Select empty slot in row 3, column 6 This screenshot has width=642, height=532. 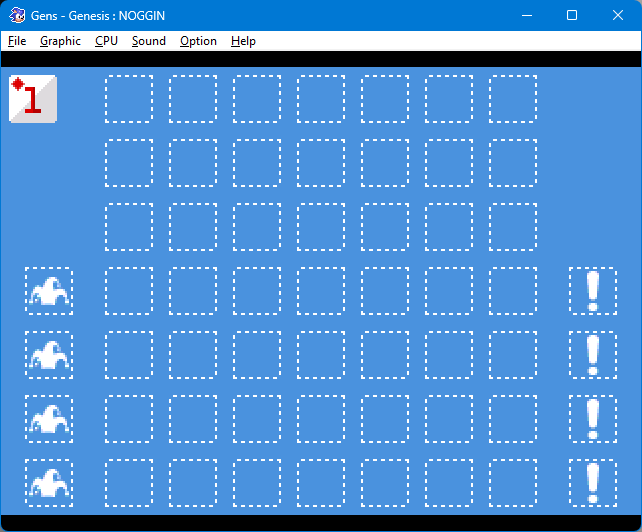tap(449, 226)
